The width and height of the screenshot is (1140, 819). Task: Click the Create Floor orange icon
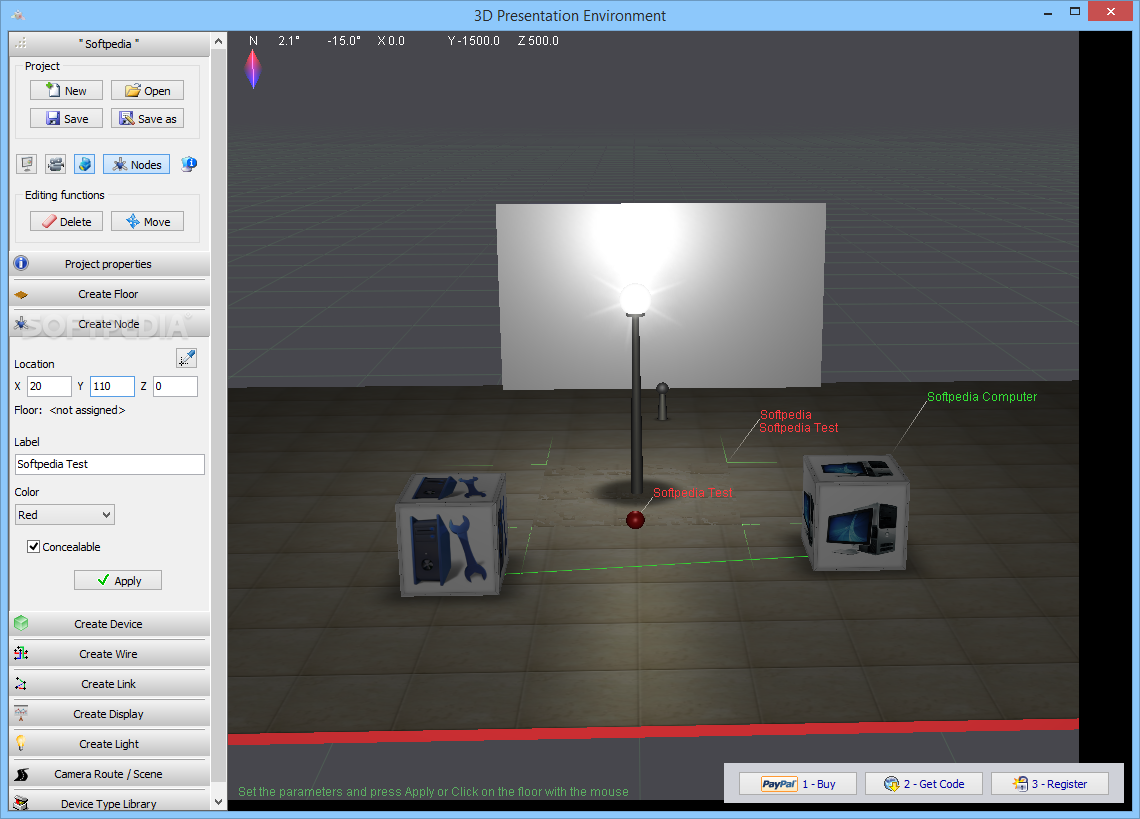21,295
